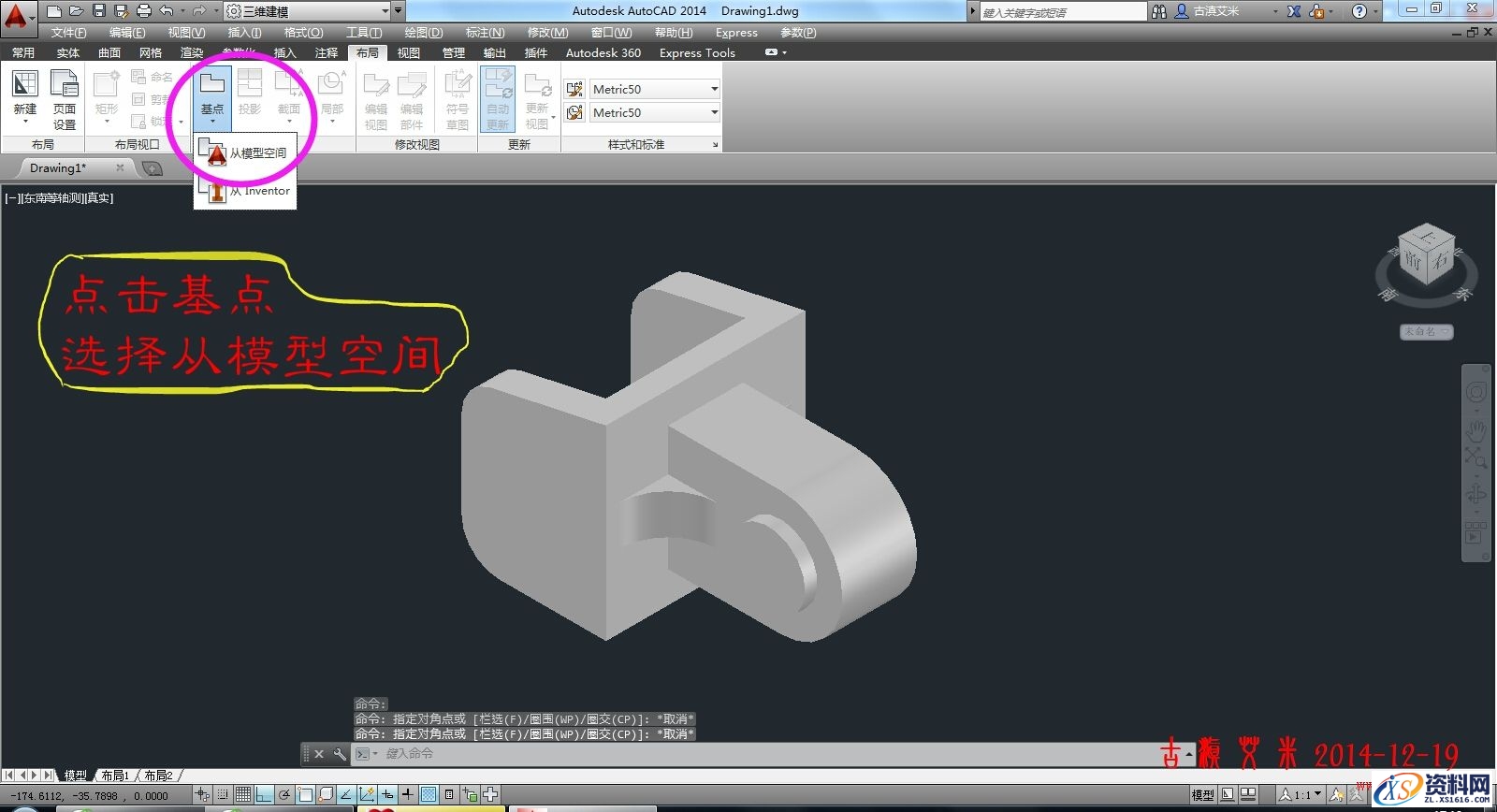Switch to the 布局1 layout tab
This screenshot has width=1497, height=812.
[x=115, y=776]
